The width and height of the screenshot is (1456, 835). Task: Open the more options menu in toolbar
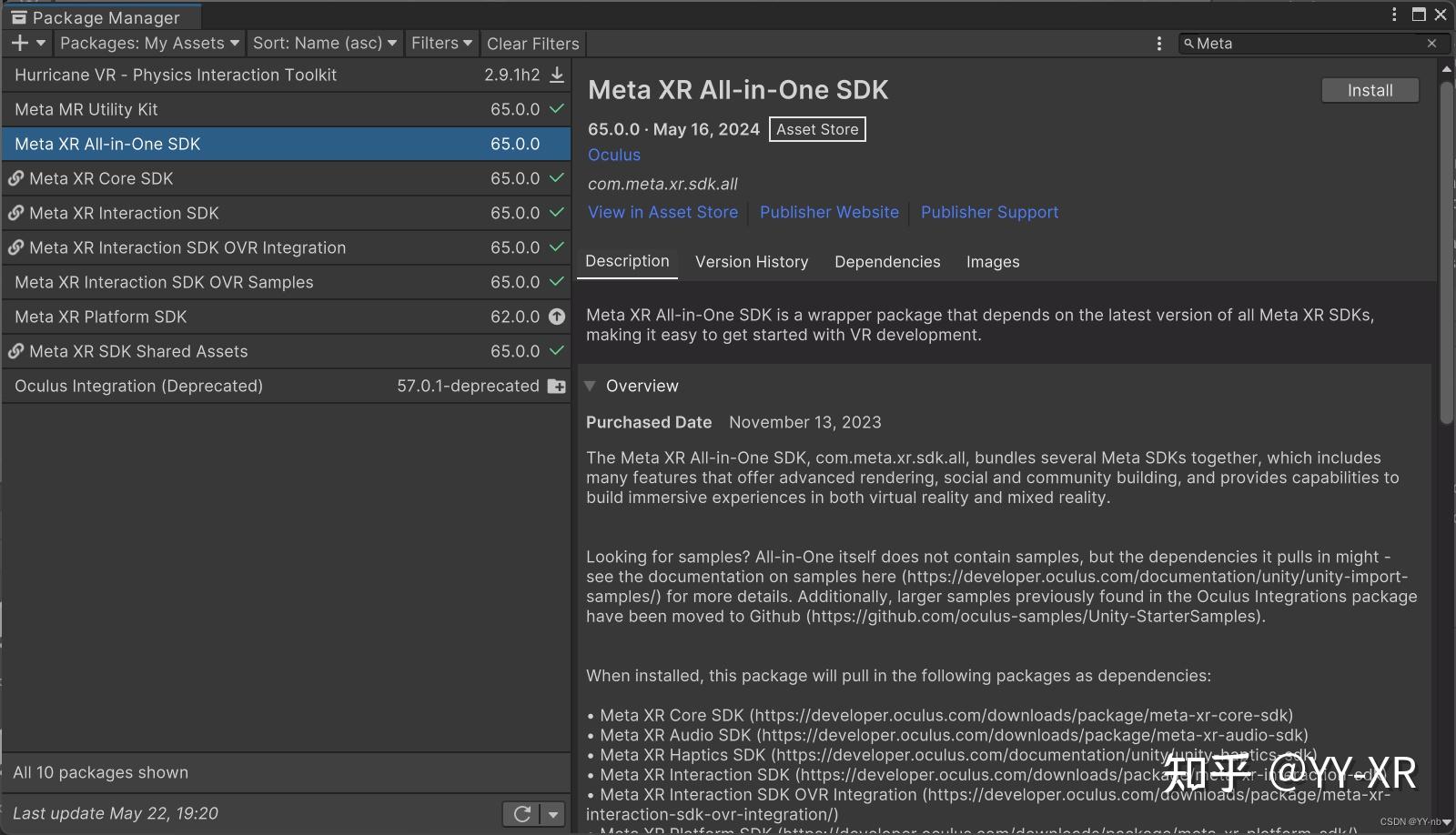pyautogui.click(x=1159, y=43)
